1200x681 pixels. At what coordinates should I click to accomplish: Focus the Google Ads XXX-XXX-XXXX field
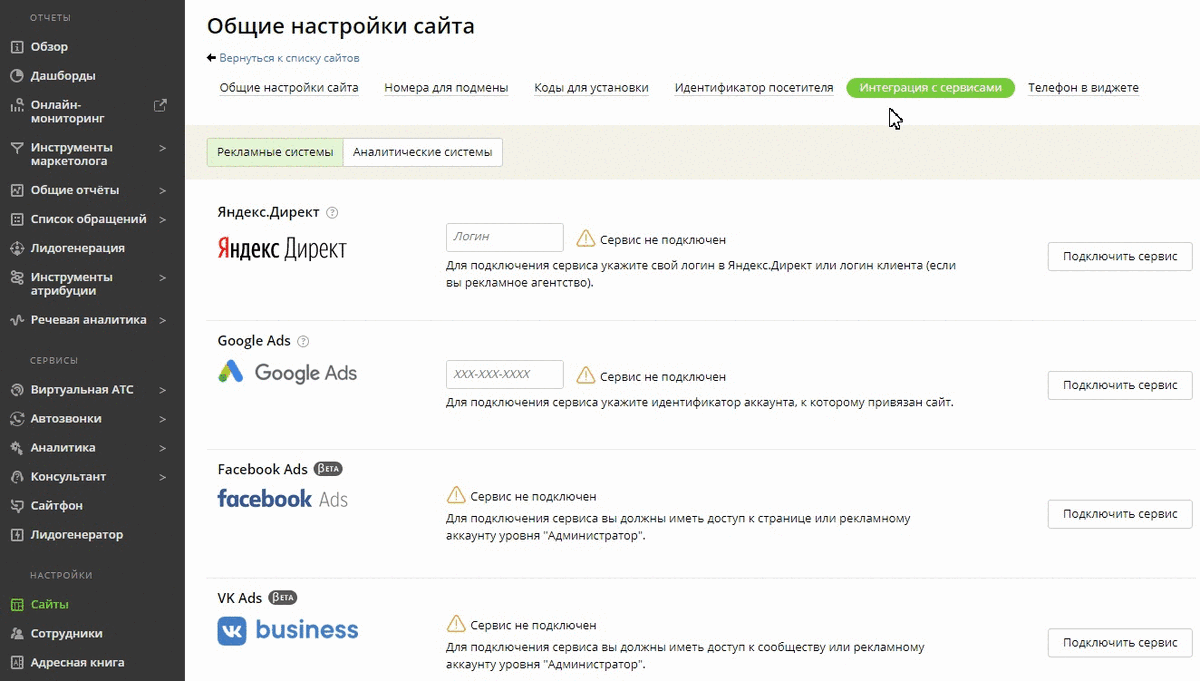505,375
